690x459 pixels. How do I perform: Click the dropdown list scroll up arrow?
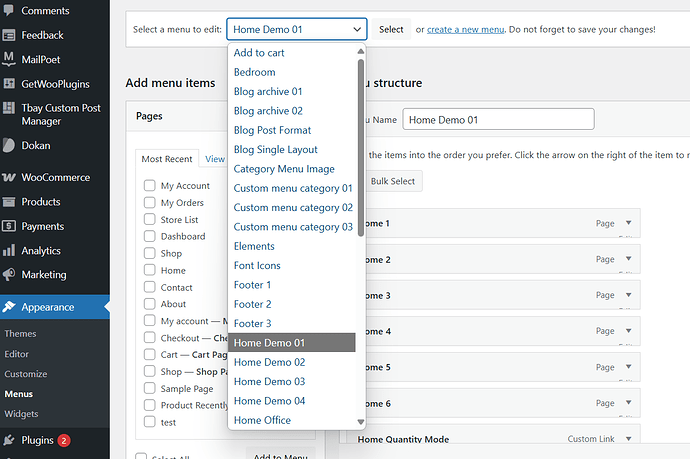361,51
